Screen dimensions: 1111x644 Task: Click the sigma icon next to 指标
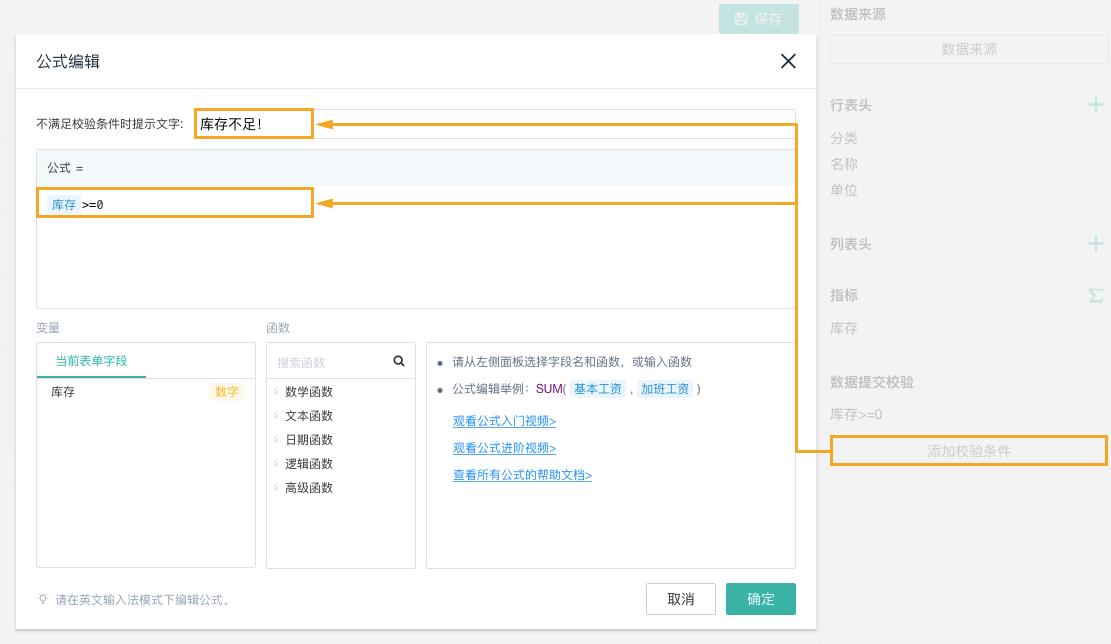click(x=1095, y=295)
